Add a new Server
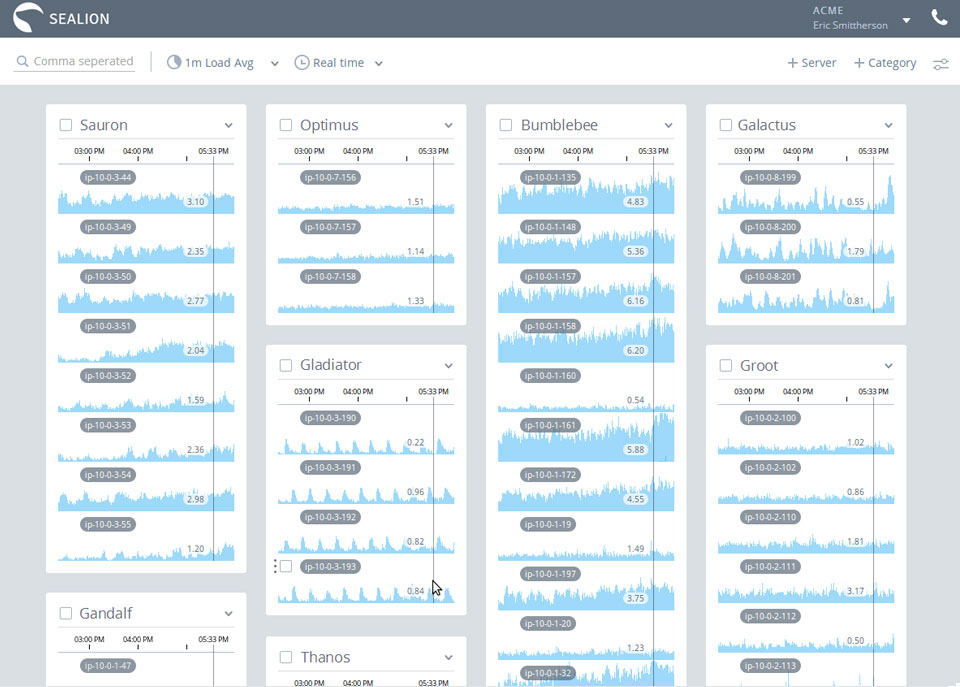960x687 pixels. point(811,62)
